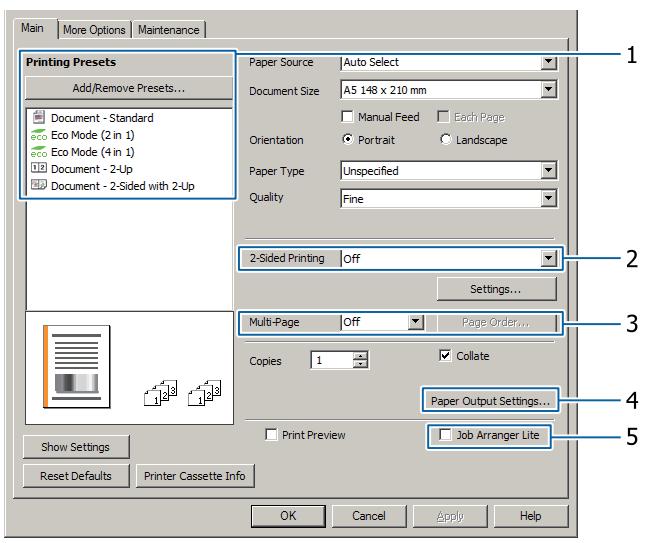Open the Document Size dropdown
This screenshot has width=645, height=543.
tap(548, 89)
